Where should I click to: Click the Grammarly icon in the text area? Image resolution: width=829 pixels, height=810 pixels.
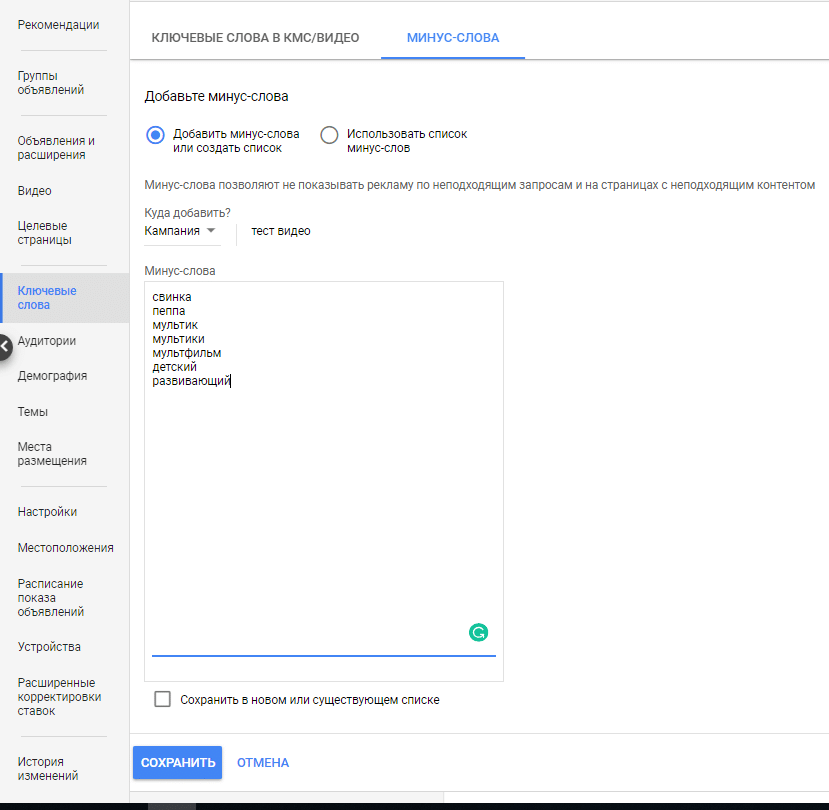tap(477, 633)
